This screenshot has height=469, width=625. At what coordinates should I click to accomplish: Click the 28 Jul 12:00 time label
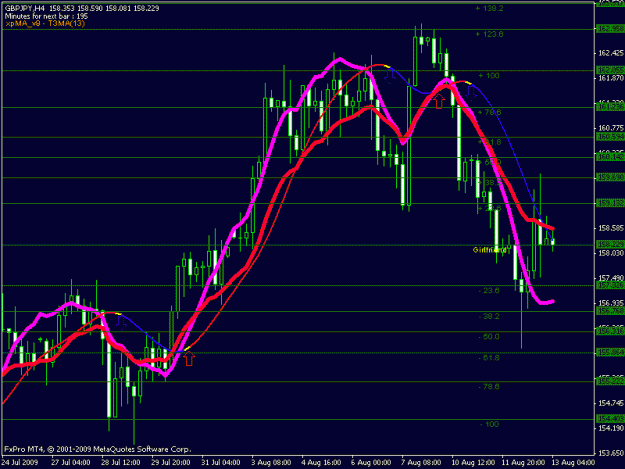coord(121,463)
